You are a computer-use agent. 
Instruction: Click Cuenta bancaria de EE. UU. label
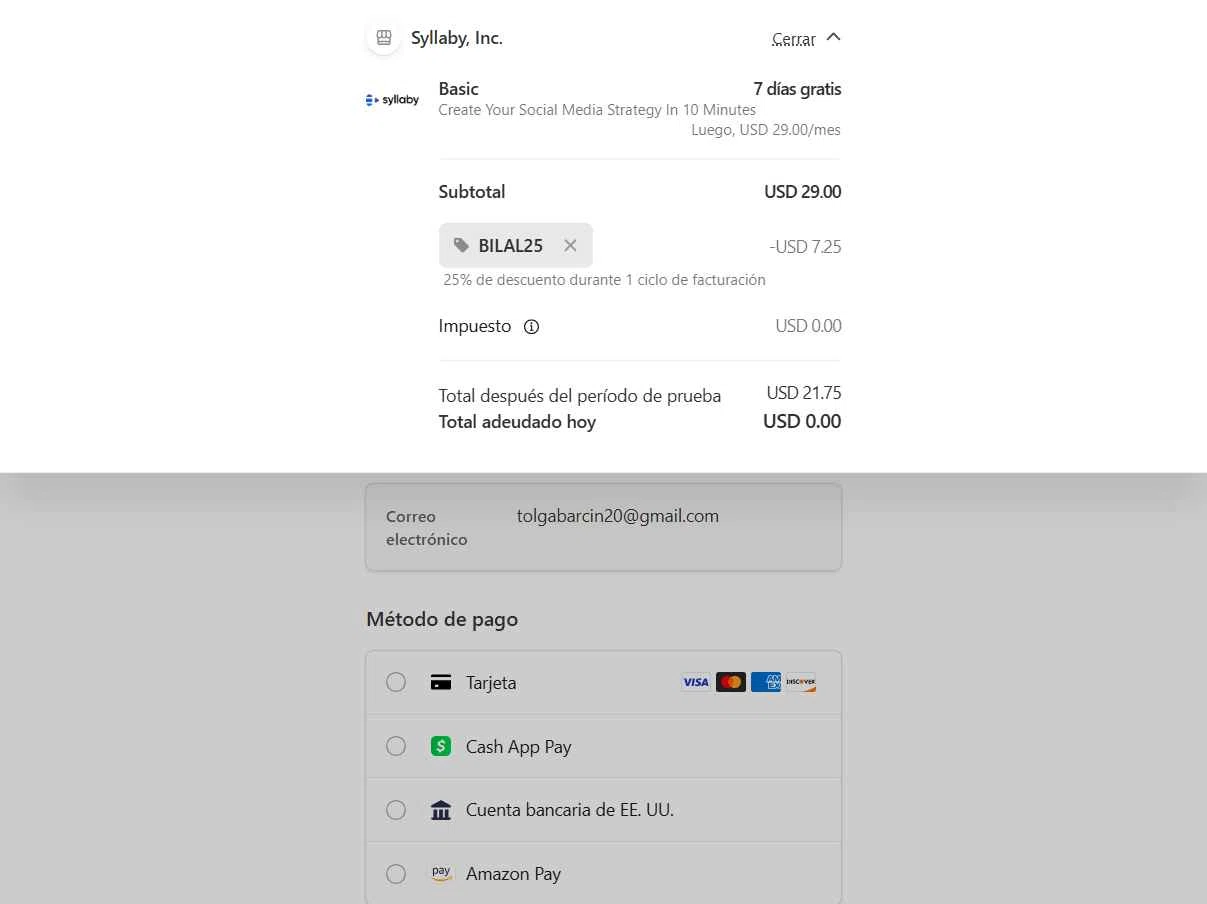click(570, 810)
